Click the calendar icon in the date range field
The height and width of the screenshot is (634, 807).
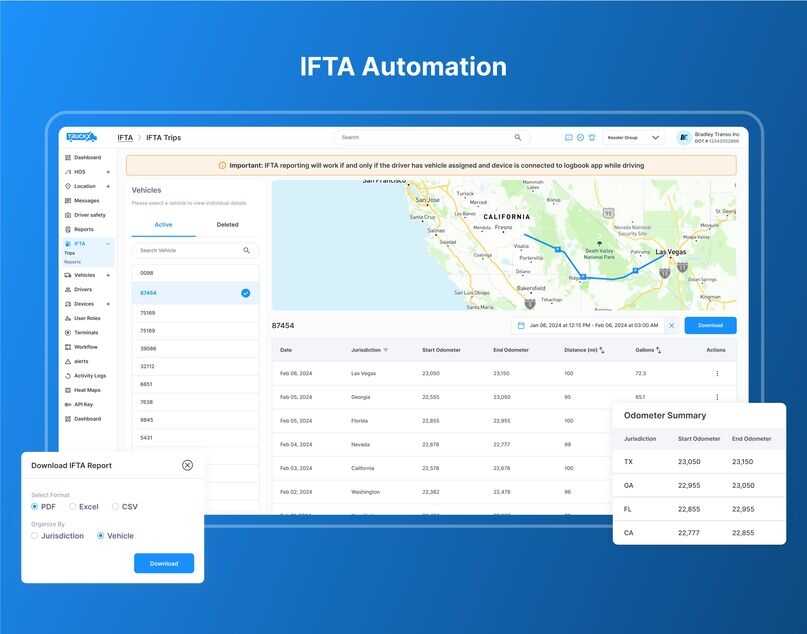pyautogui.click(x=521, y=325)
